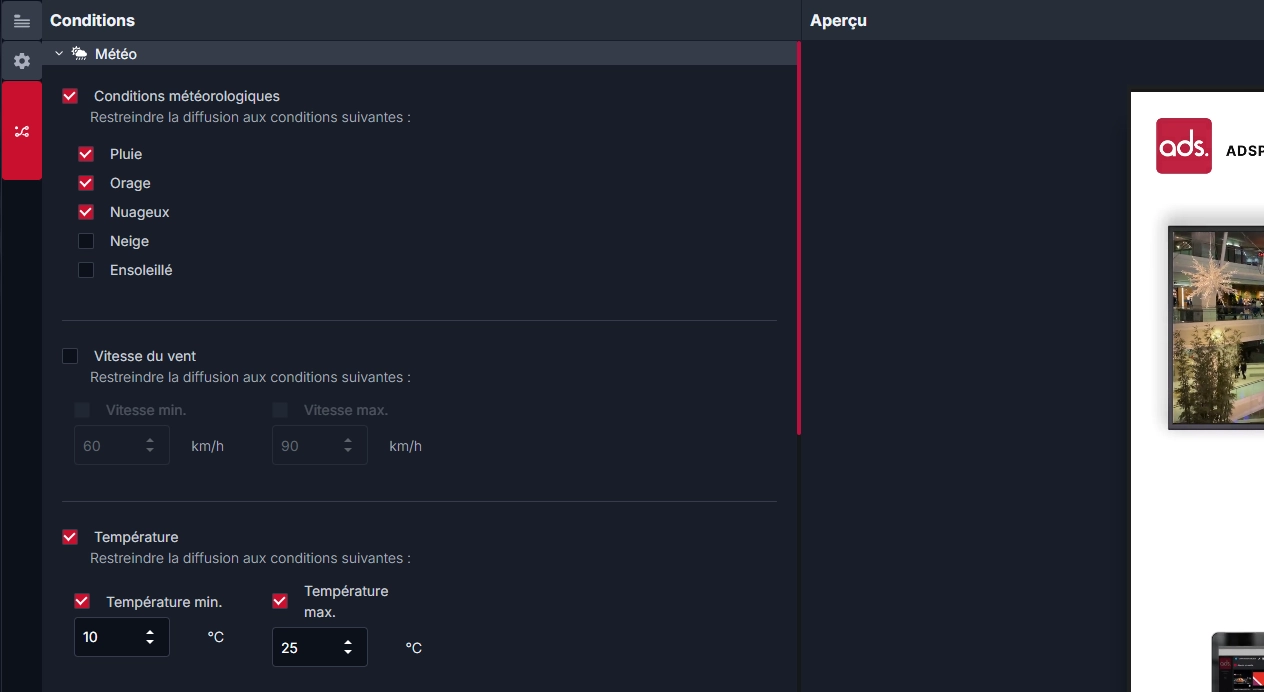The image size is (1264, 692).
Task: Uncheck the Pluie checkbox
Action: point(86,154)
